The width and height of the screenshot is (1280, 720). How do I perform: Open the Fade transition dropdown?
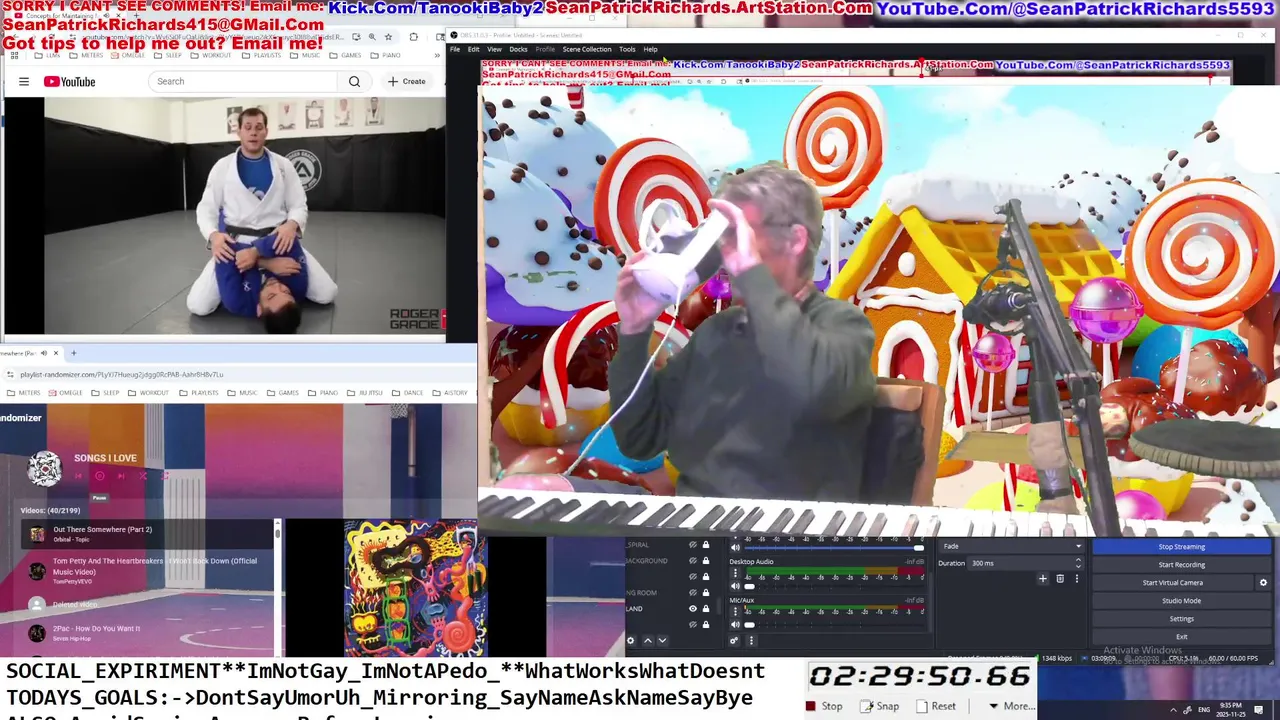tap(1011, 546)
